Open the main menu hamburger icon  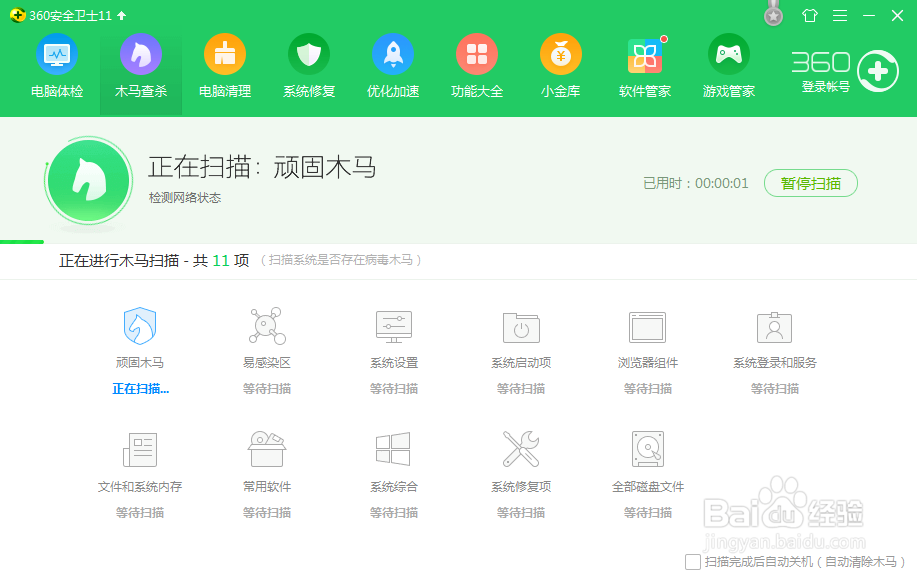click(x=840, y=15)
